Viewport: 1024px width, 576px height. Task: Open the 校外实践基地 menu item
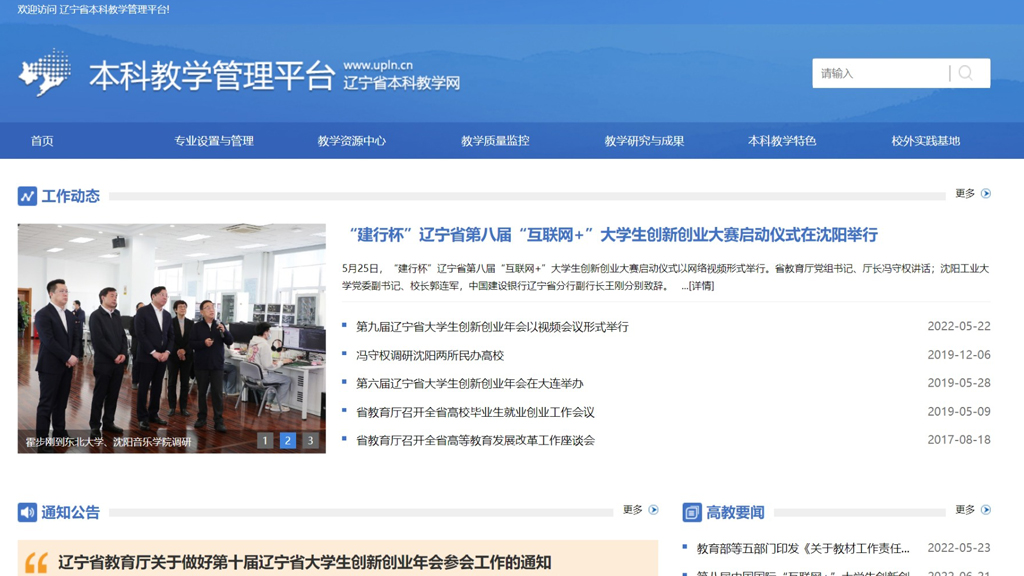tap(925, 141)
